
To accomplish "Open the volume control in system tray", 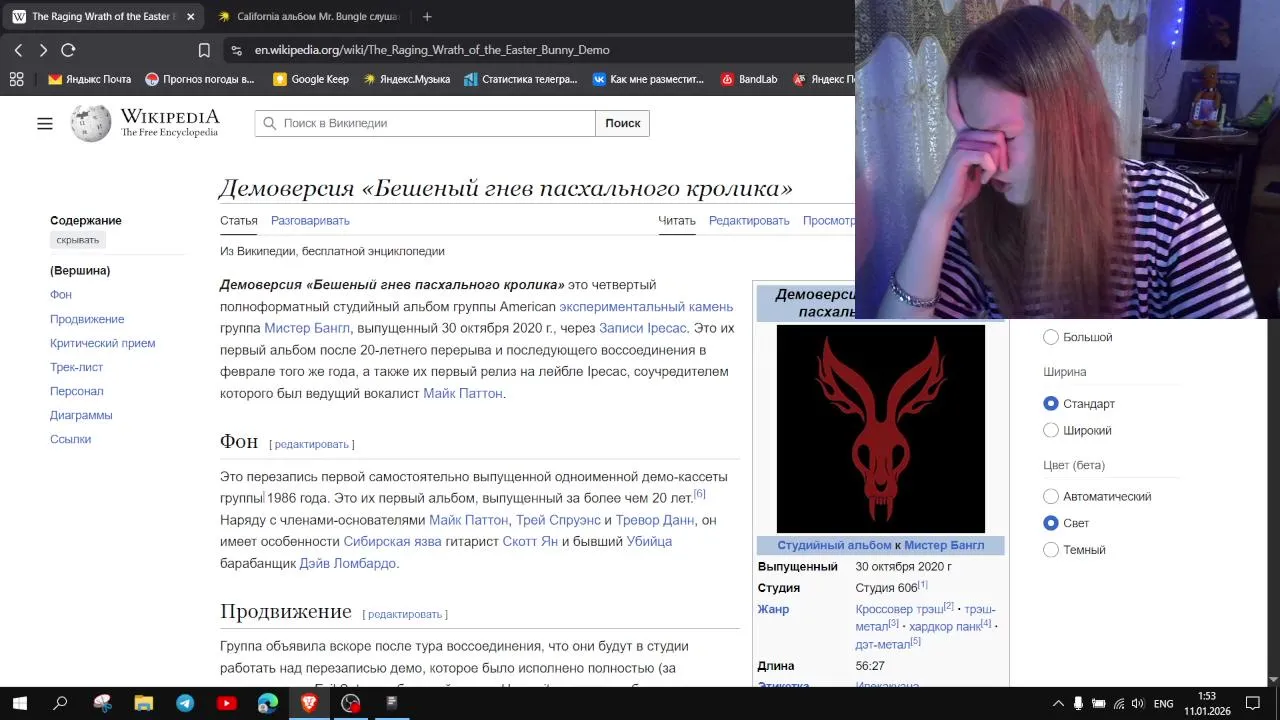I will click(1137, 704).
